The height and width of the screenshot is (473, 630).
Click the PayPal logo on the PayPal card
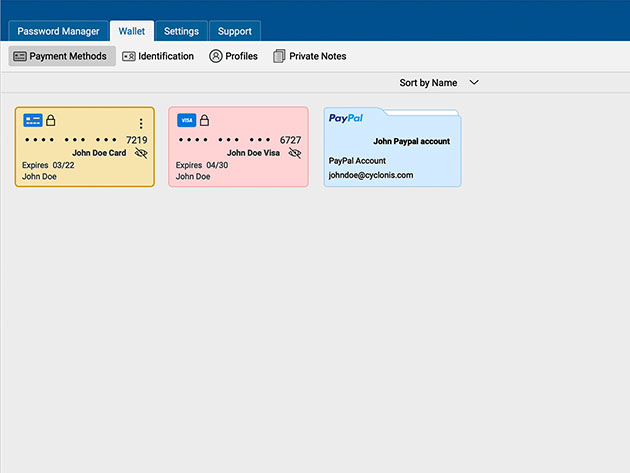coord(345,118)
